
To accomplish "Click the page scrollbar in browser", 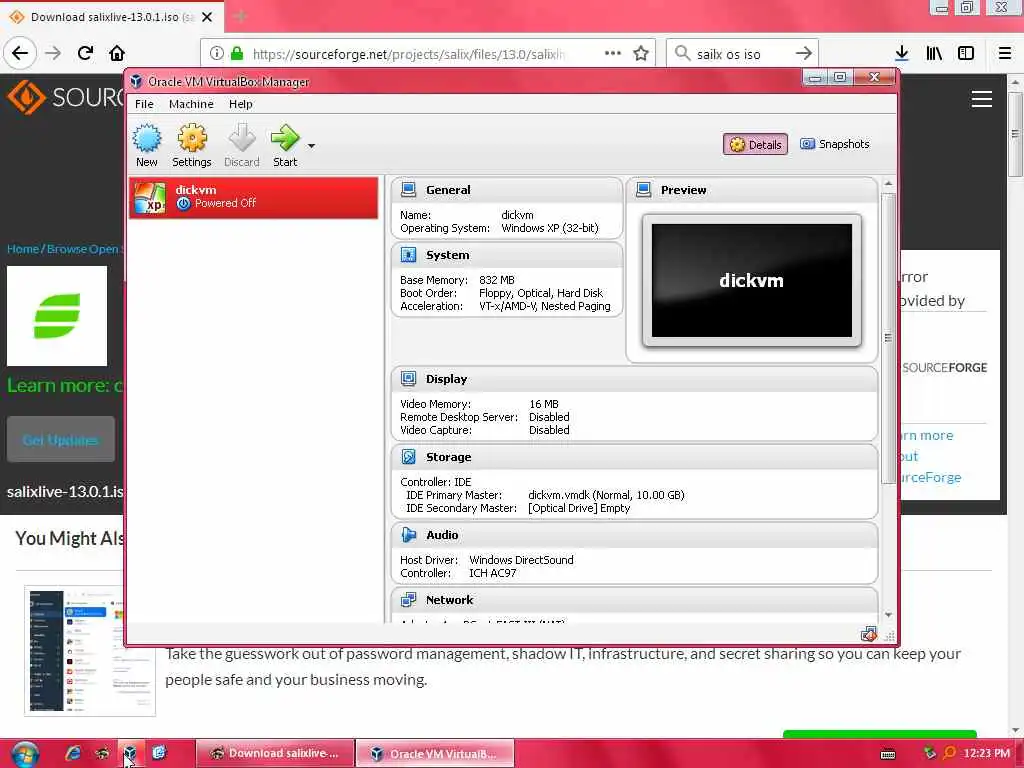I will coord(1015,133).
